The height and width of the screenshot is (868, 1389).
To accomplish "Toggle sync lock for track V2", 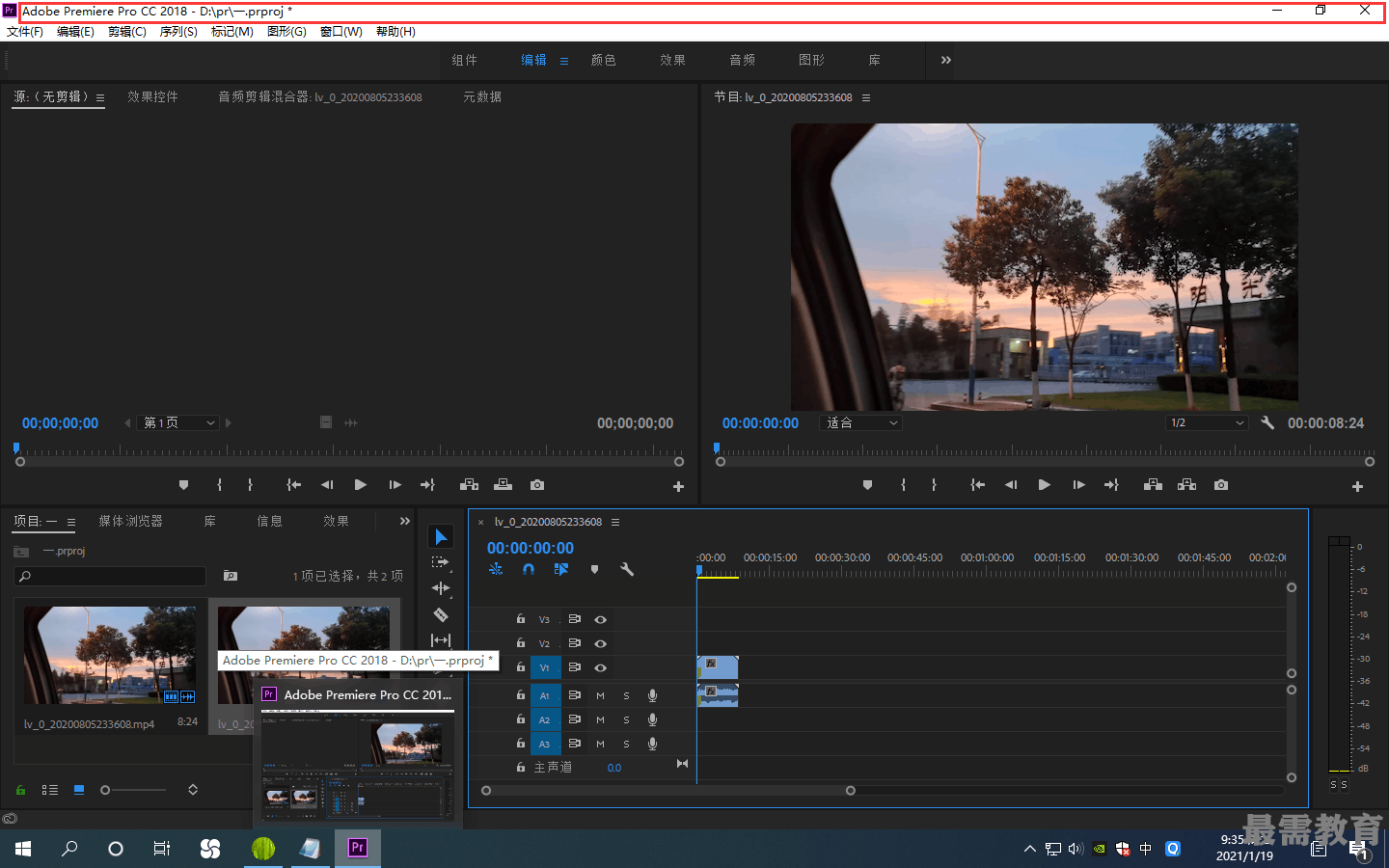I will 574,643.
